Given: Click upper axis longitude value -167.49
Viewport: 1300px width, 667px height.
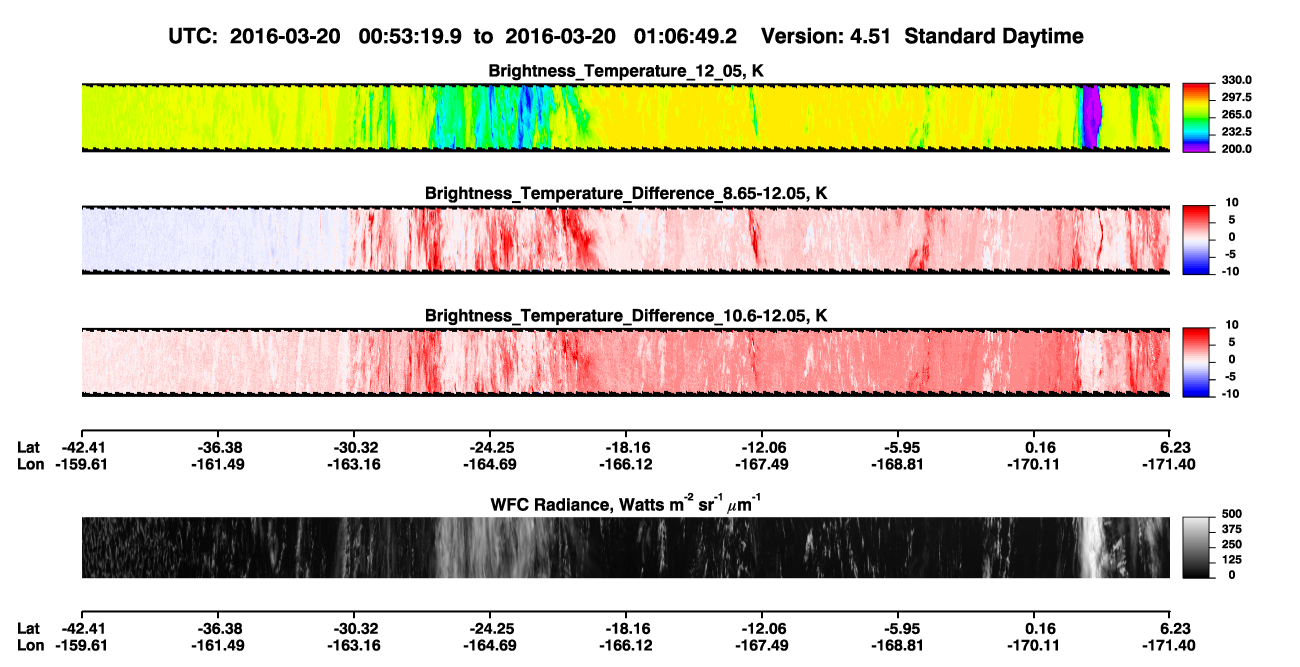Looking at the screenshot, I should point(761,464).
